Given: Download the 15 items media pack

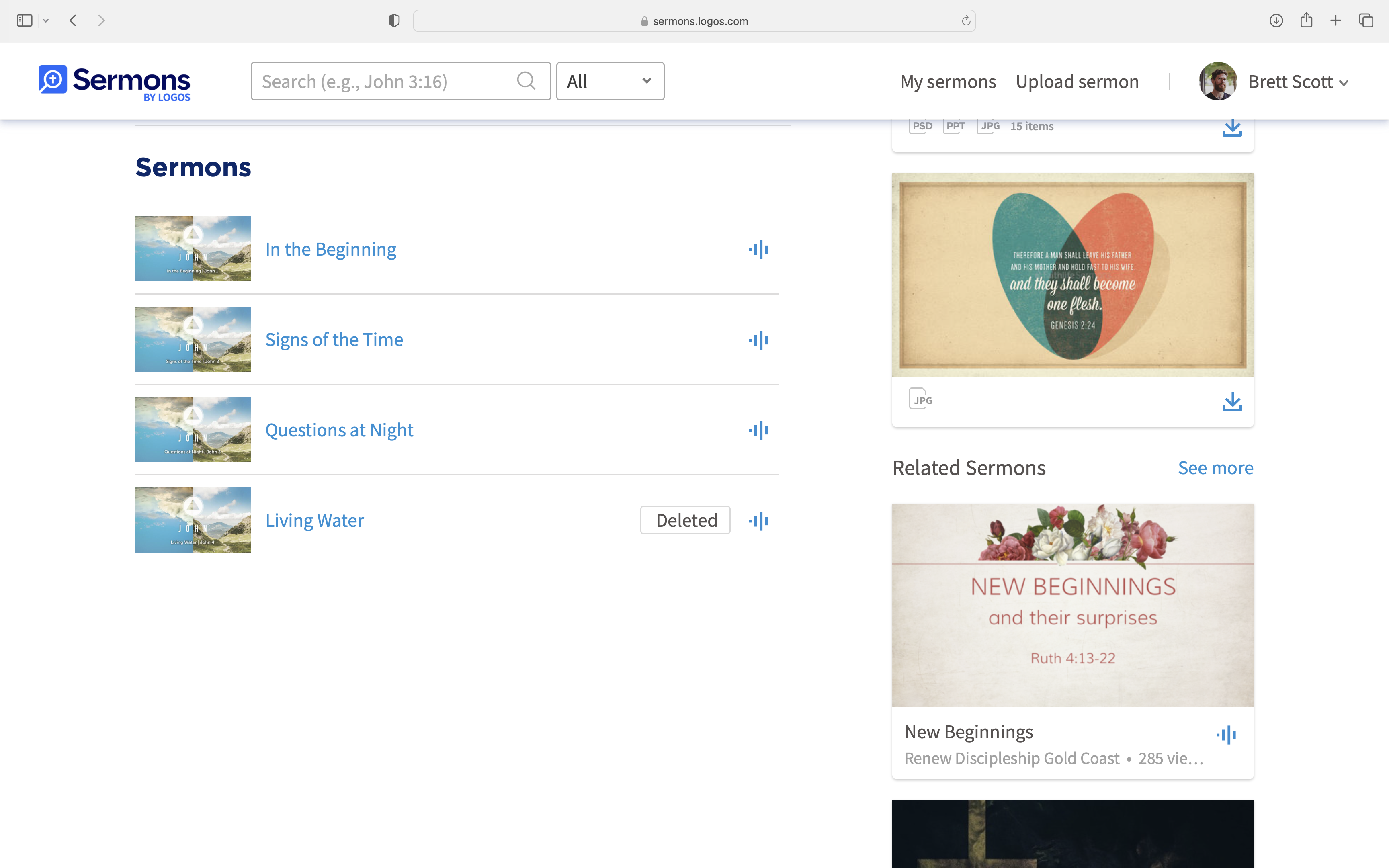Looking at the screenshot, I should [1232, 127].
